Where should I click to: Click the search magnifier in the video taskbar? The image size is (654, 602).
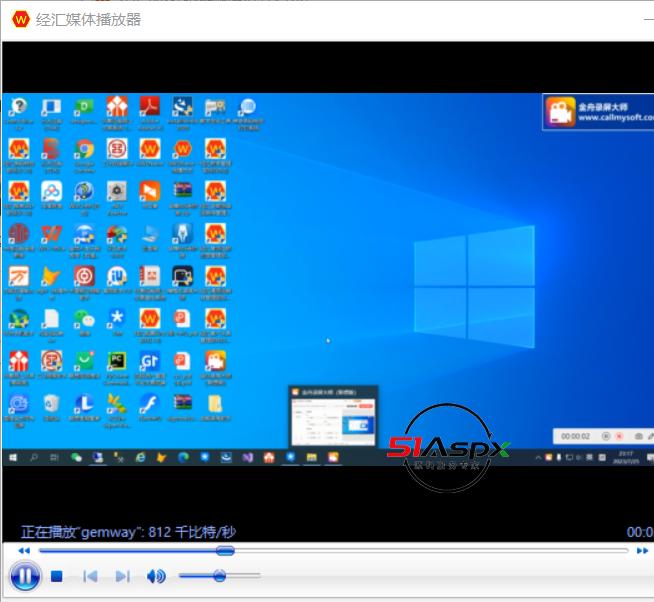click(34, 458)
